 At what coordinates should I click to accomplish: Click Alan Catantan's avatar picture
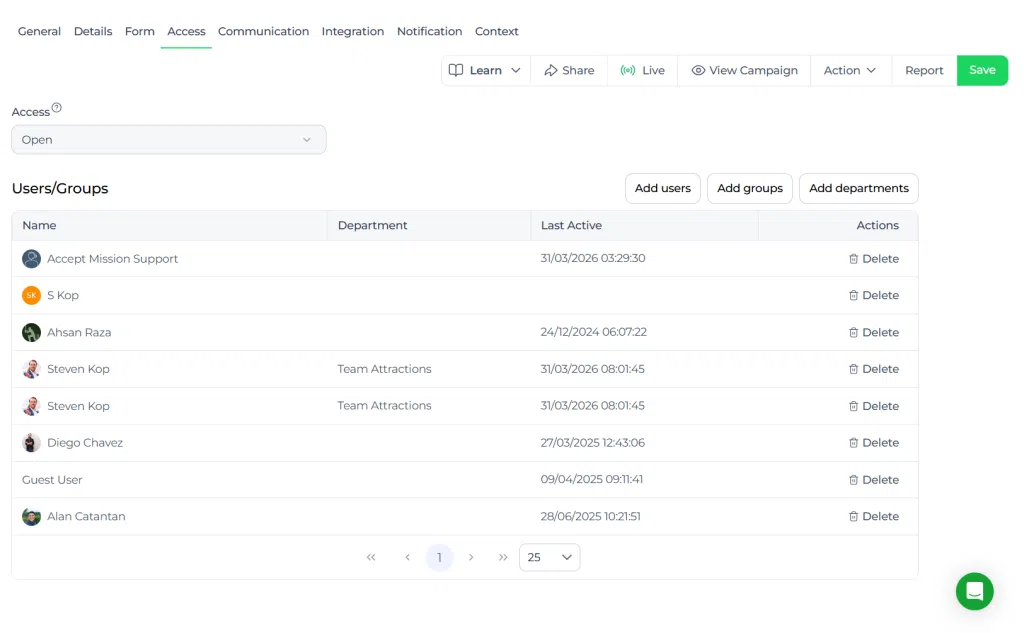[x=31, y=517]
